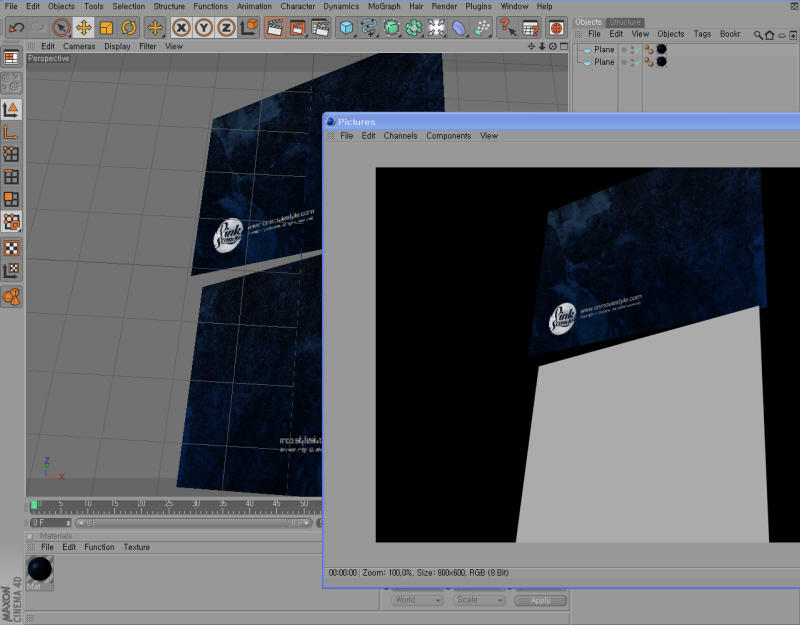This screenshot has height=625, width=800.
Task: Open viewport Cameras menu
Action: 79,46
